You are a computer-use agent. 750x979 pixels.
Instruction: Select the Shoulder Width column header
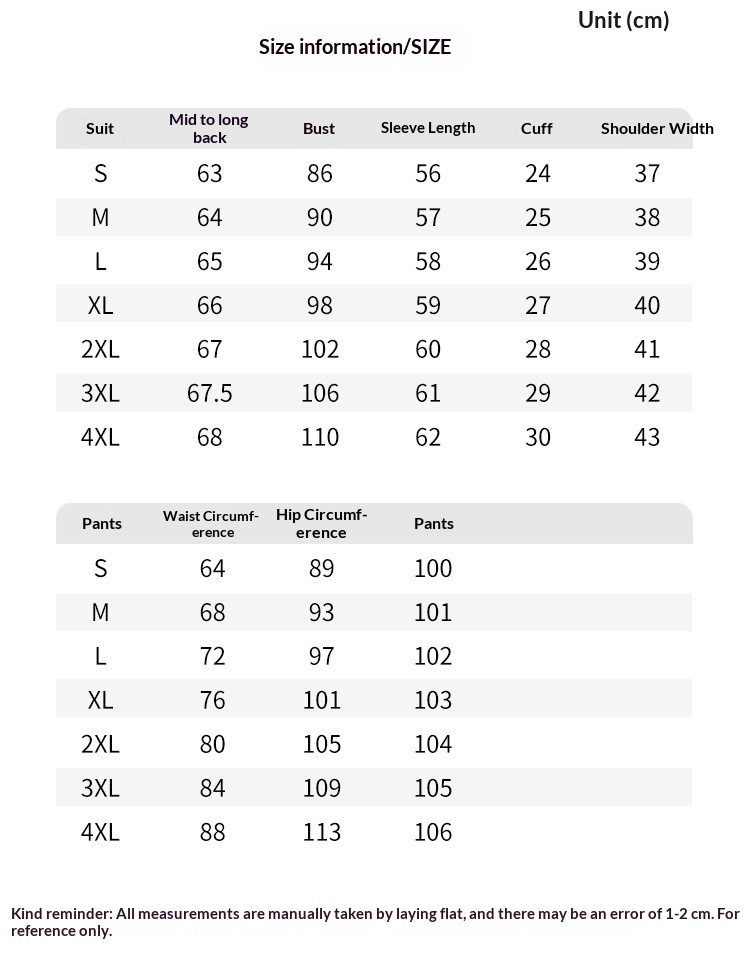click(657, 129)
